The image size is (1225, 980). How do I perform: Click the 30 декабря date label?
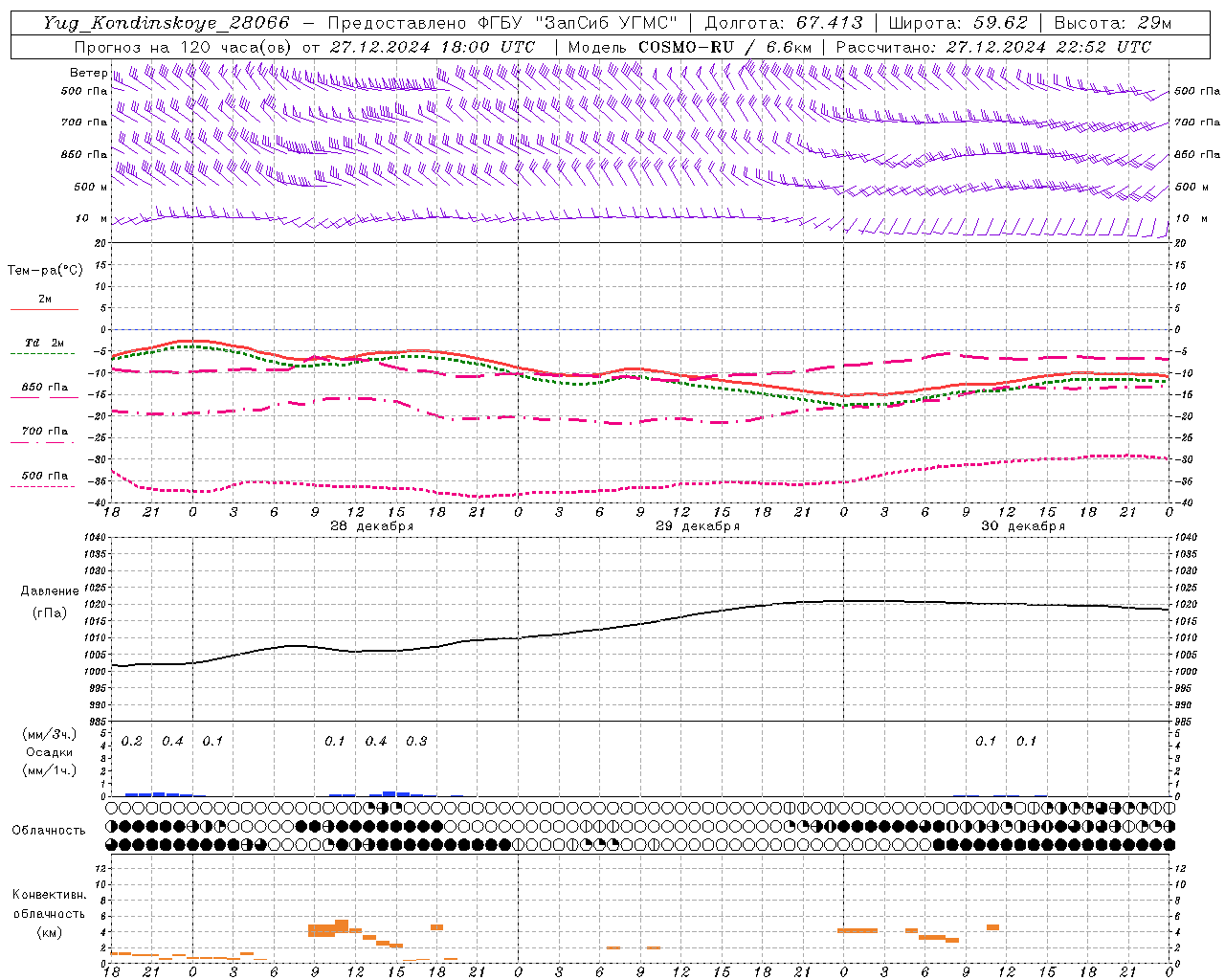(x=1022, y=526)
